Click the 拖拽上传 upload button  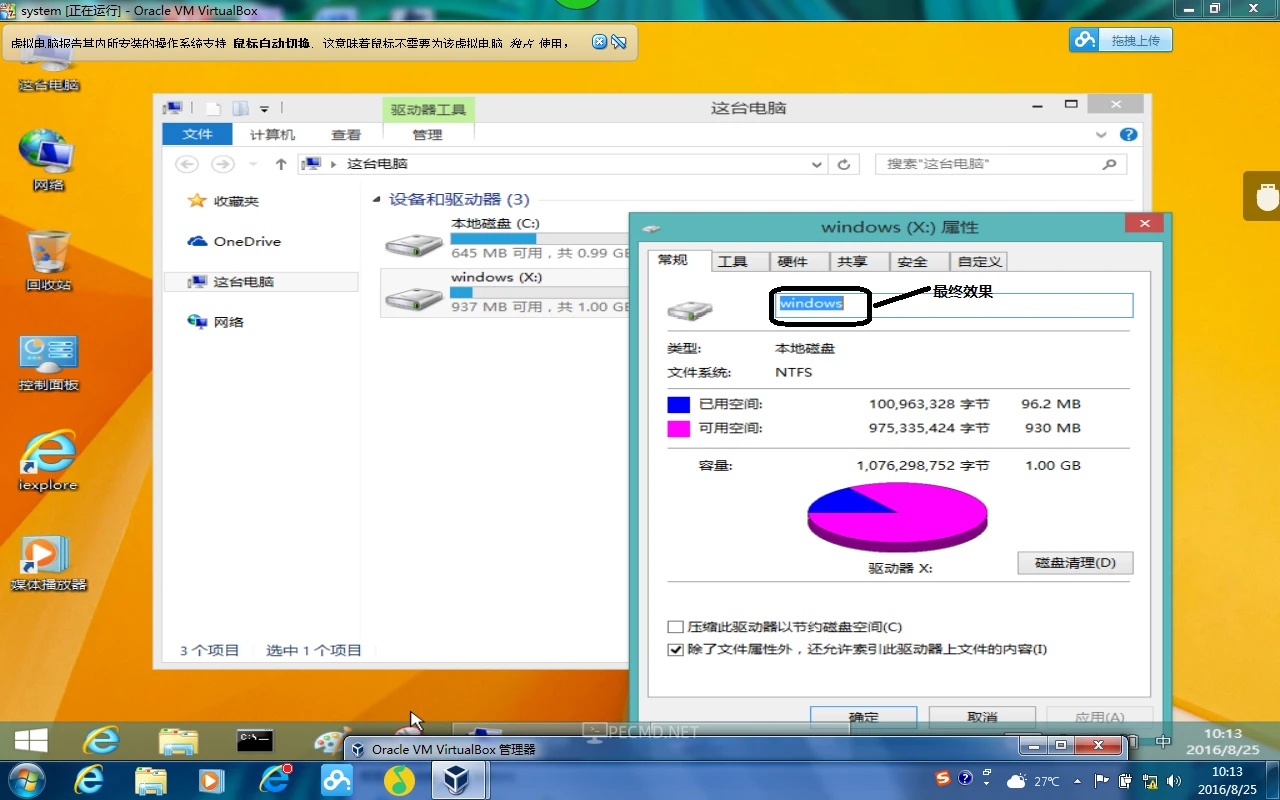1120,40
